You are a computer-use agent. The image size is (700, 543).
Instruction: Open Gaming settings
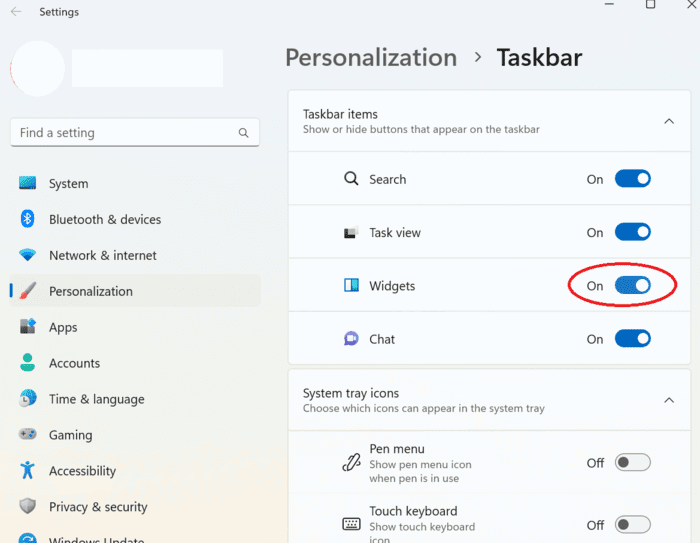(135, 434)
